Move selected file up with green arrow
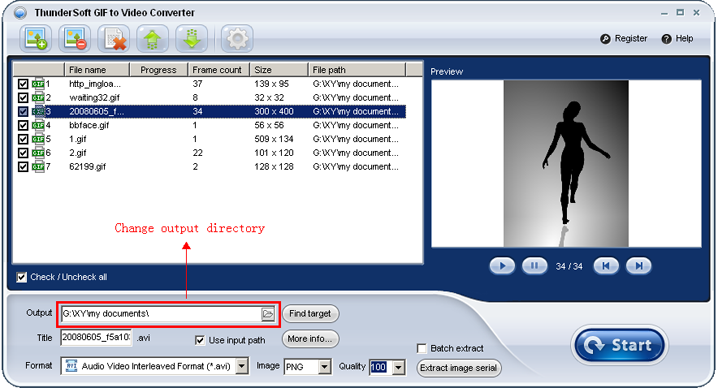This screenshot has height=388, width=718. pyautogui.click(x=152, y=38)
